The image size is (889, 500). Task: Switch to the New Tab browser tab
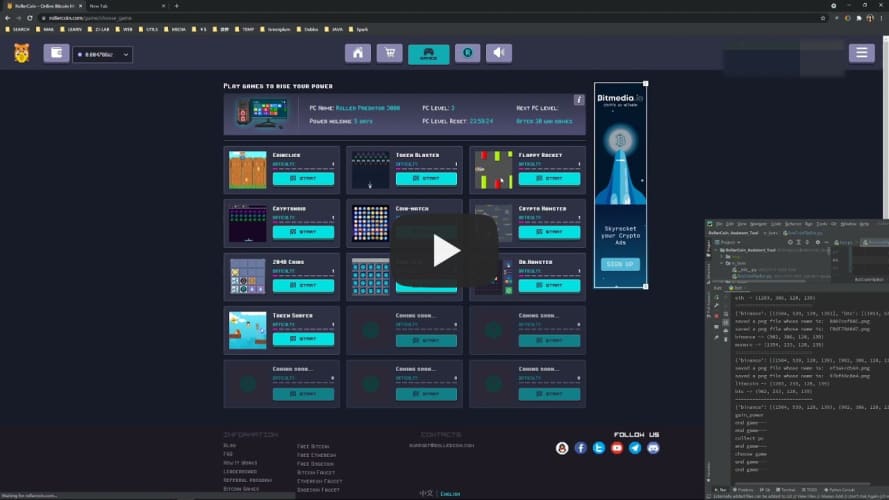126,6
